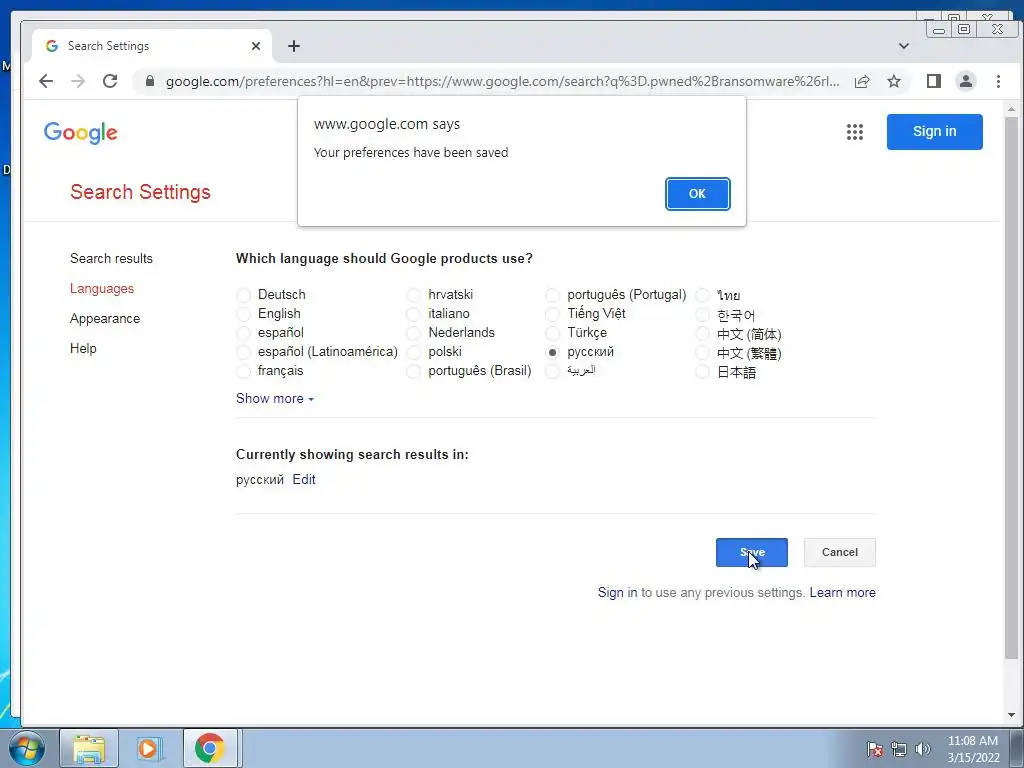Launch Windows Media Player from taskbar
The width and height of the screenshot is (1024, 768).
[x=150, y=748]
